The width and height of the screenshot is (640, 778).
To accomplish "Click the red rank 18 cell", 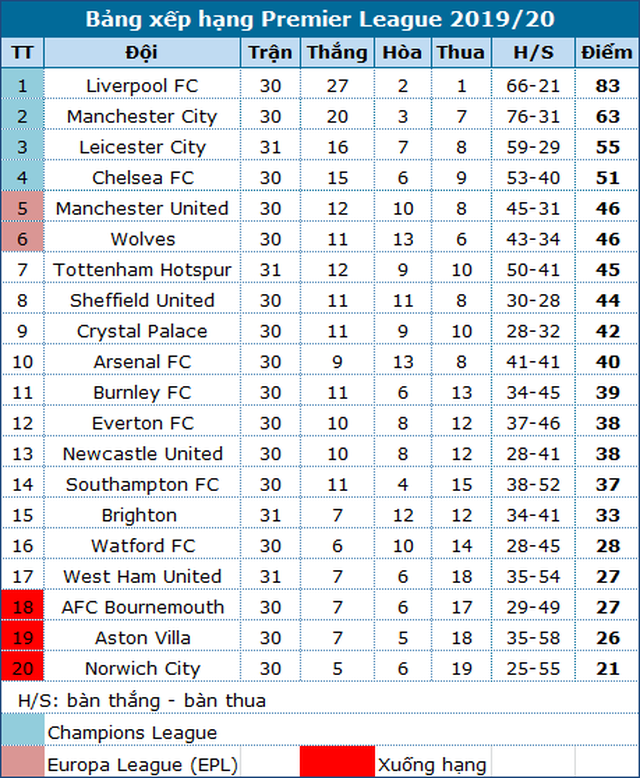I will coord(22,607).
